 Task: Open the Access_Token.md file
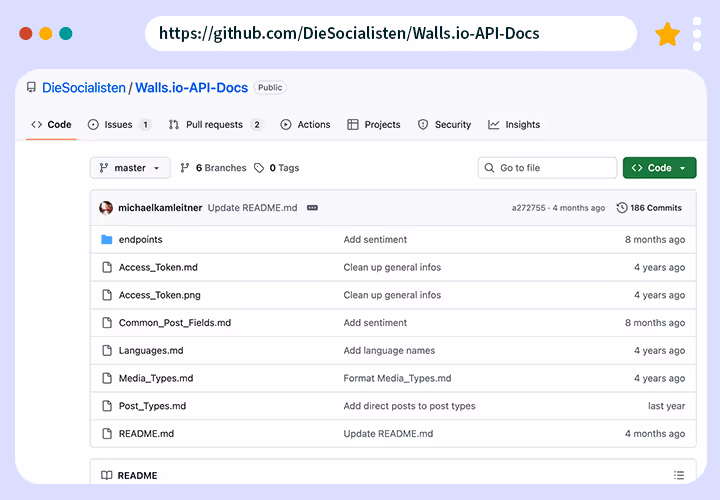coord(158,267)
